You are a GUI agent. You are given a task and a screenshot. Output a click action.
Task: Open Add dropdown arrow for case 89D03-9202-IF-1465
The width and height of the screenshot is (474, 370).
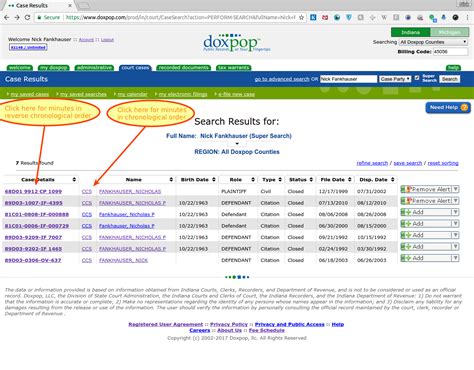click(455, 247)
